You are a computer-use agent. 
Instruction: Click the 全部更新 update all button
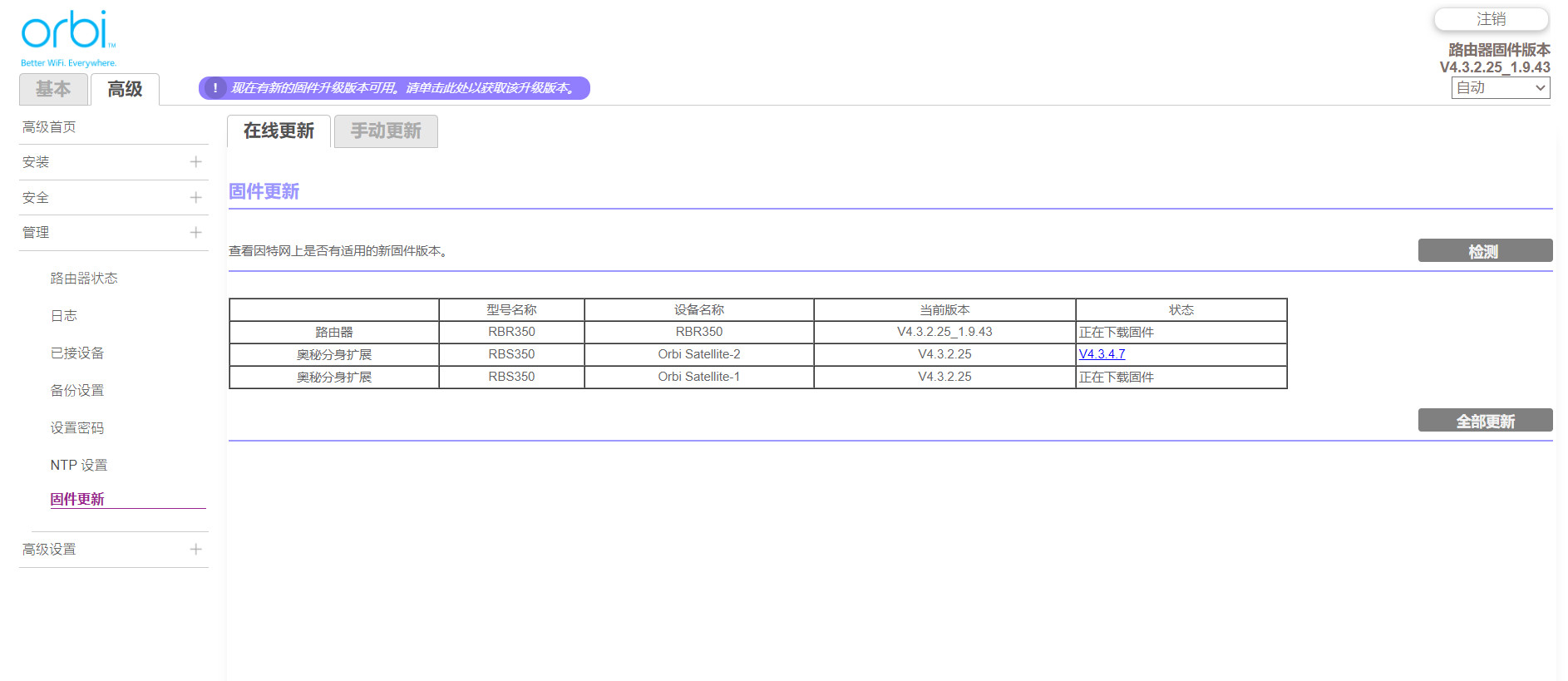tap(1485, 421)
